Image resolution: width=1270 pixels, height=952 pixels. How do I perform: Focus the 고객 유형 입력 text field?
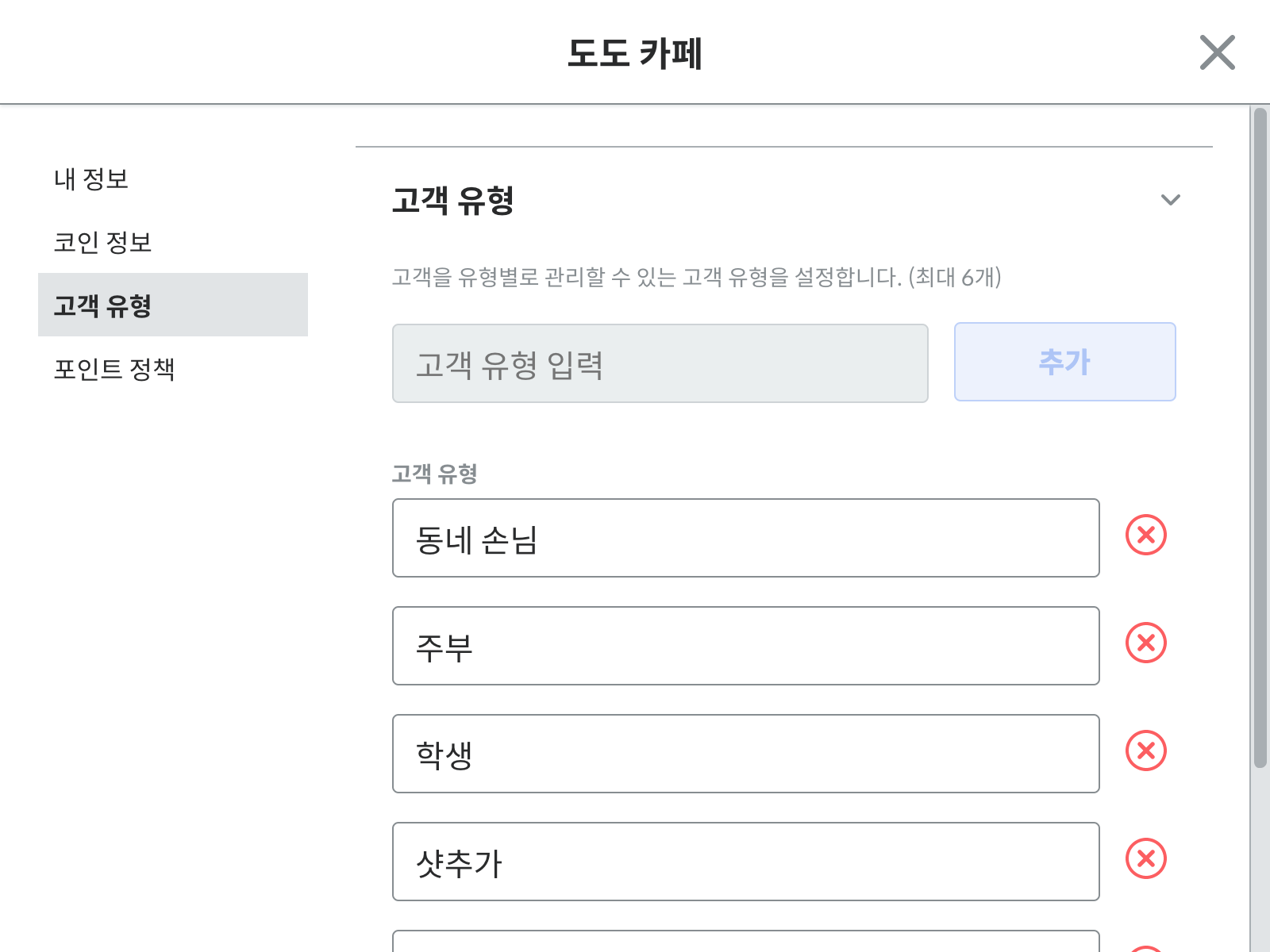click(x=660, y=364)
